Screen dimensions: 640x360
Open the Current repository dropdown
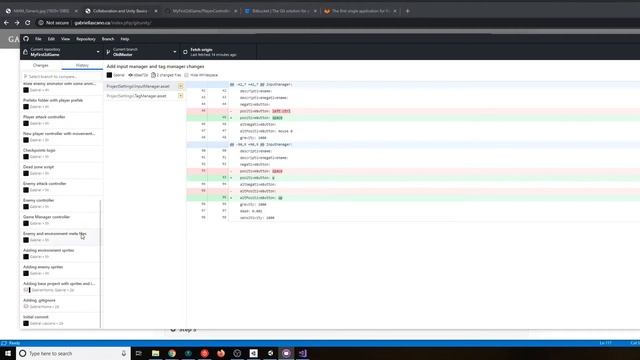pos(61,52)
